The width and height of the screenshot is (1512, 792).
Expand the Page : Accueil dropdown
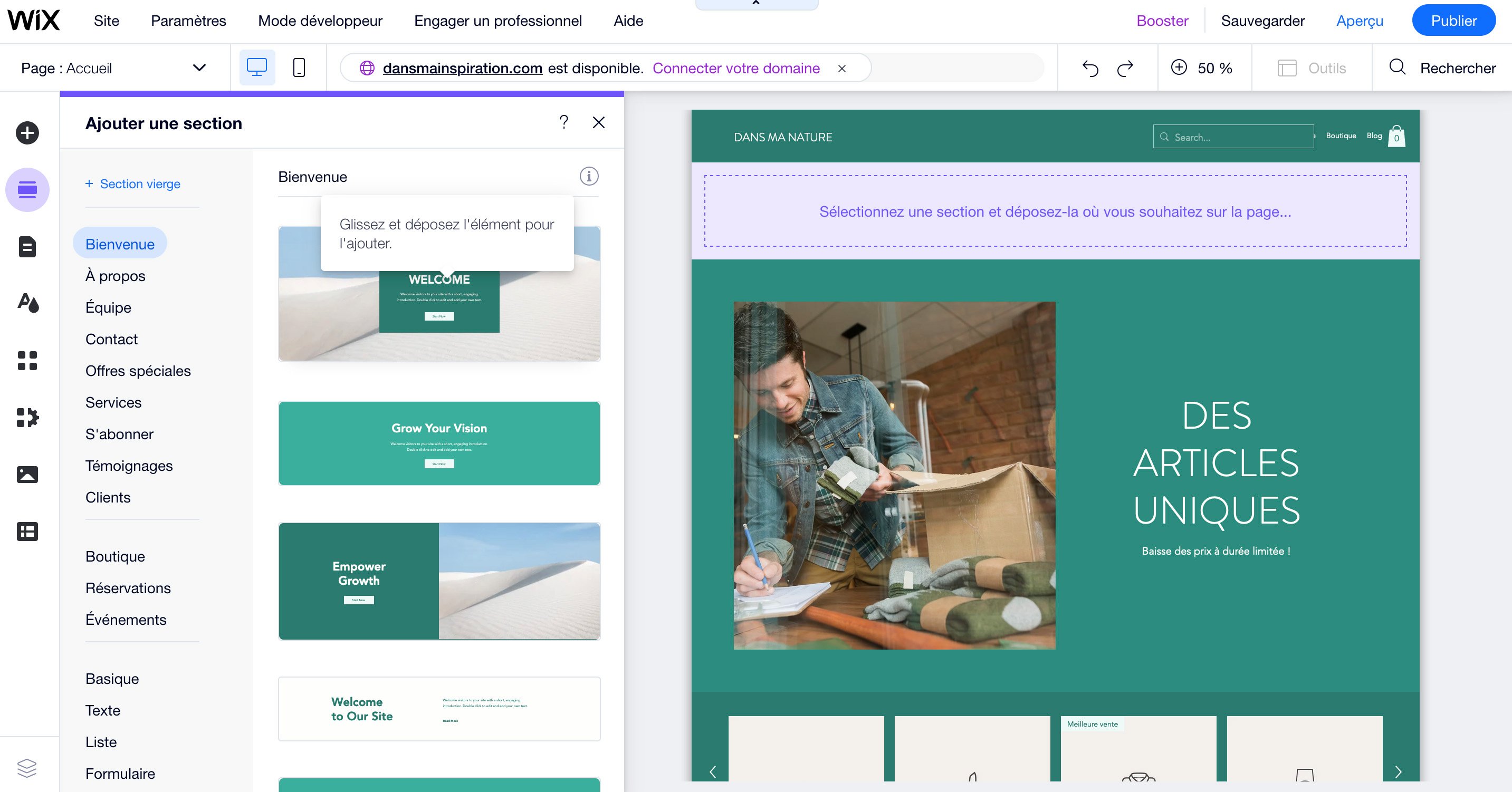point(114,68)
